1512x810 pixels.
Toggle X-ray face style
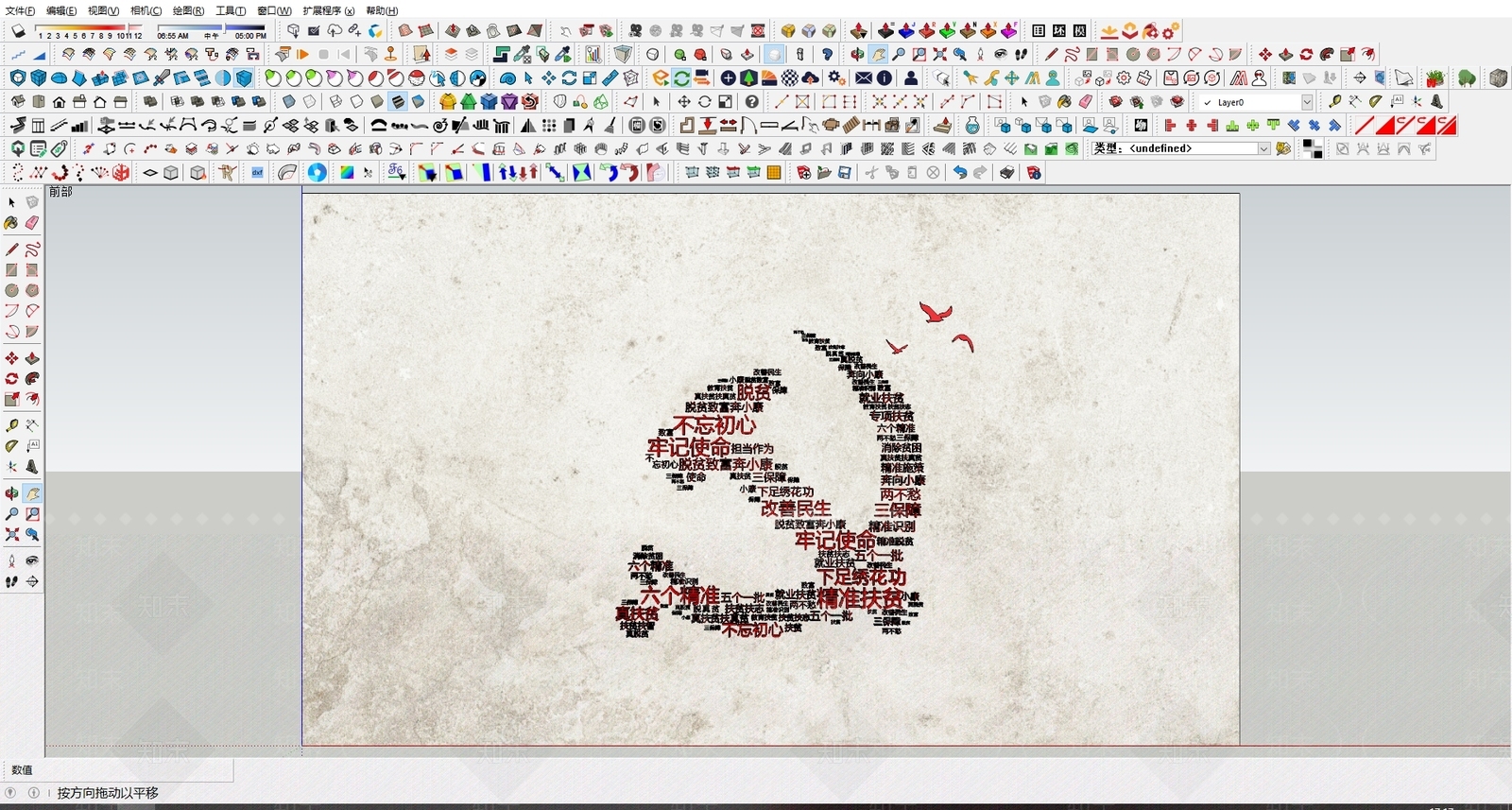click(290, 101)
